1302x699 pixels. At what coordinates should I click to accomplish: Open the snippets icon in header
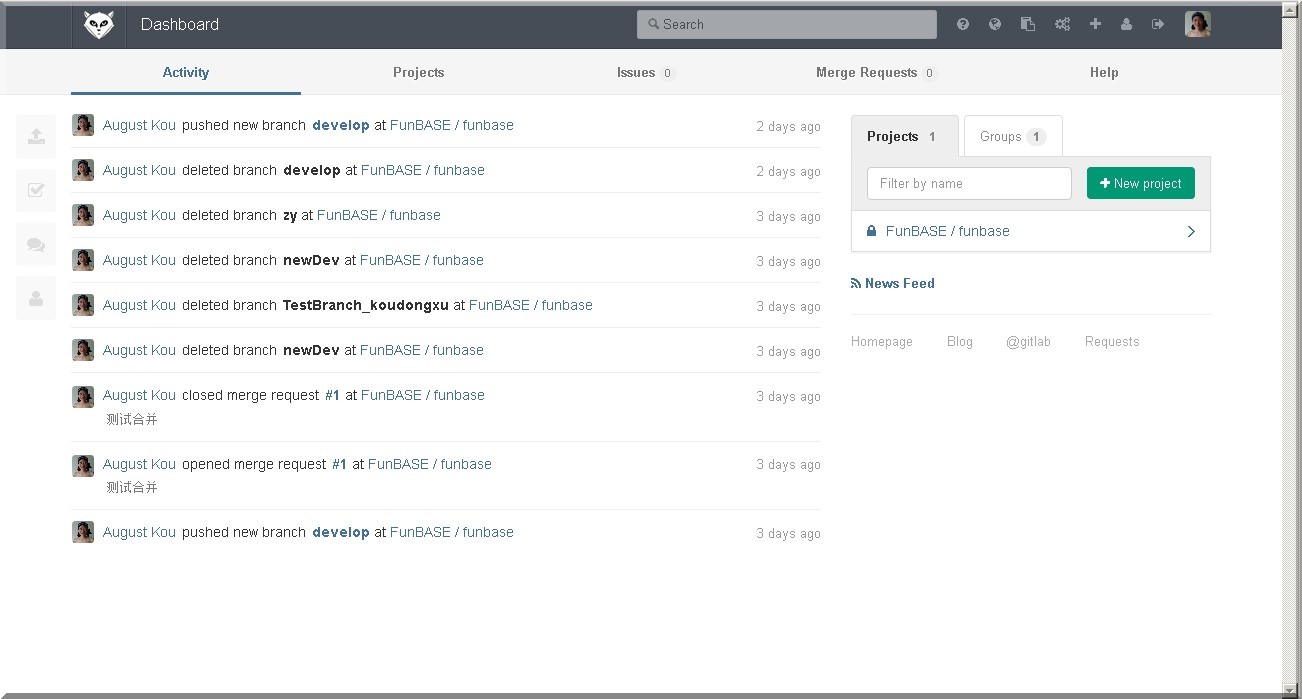pyautogui.click(x=1027, y=25)
